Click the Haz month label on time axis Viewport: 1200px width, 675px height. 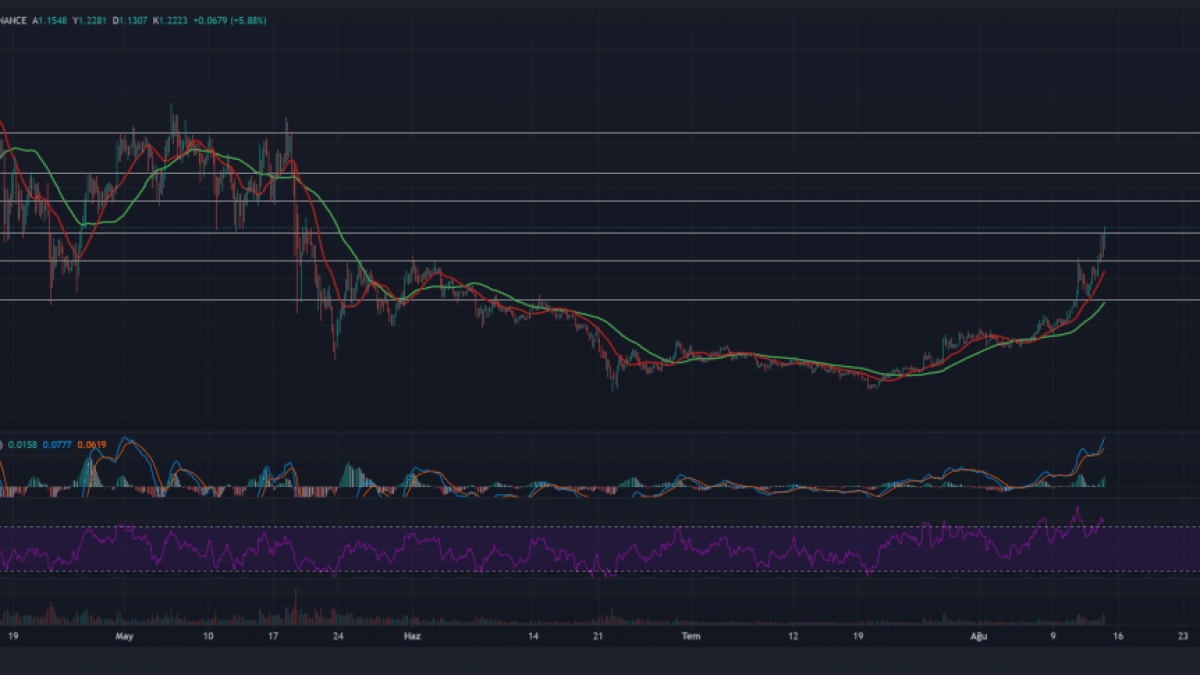(410, 635)
